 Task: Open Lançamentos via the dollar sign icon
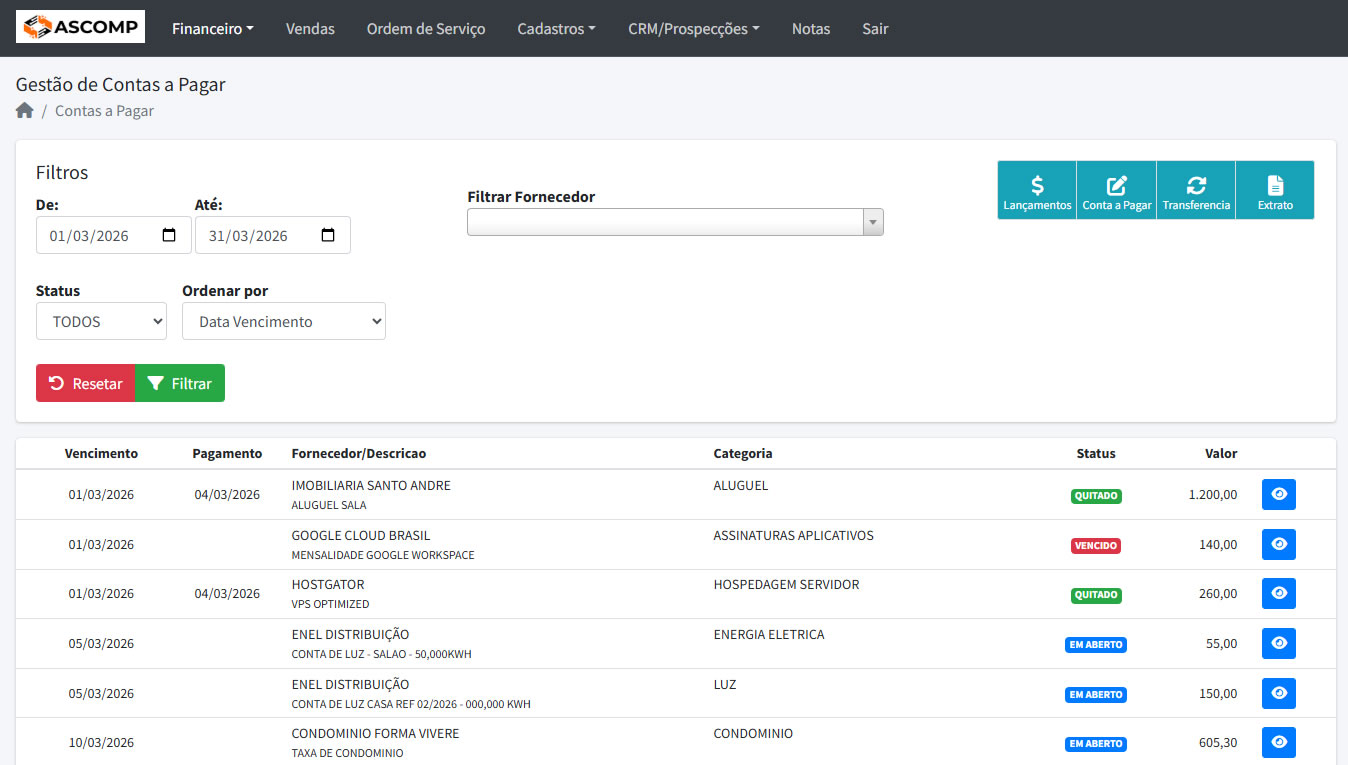pos(1037,189)
